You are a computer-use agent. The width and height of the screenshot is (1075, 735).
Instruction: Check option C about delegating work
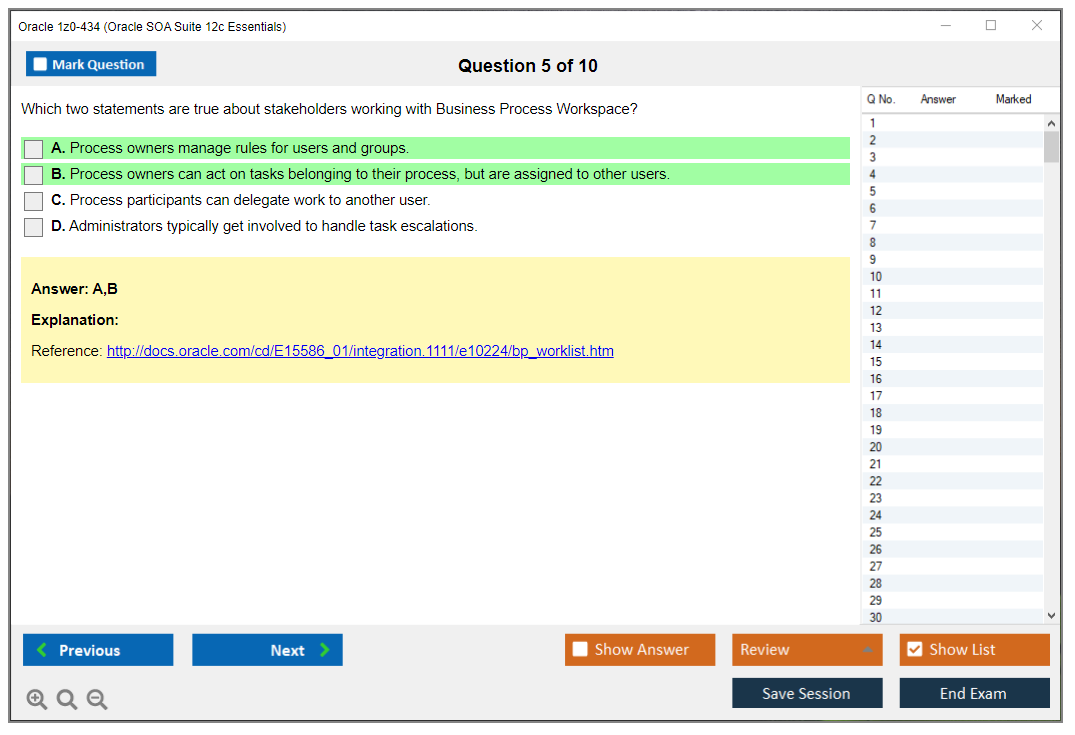(x=34, y=201)
